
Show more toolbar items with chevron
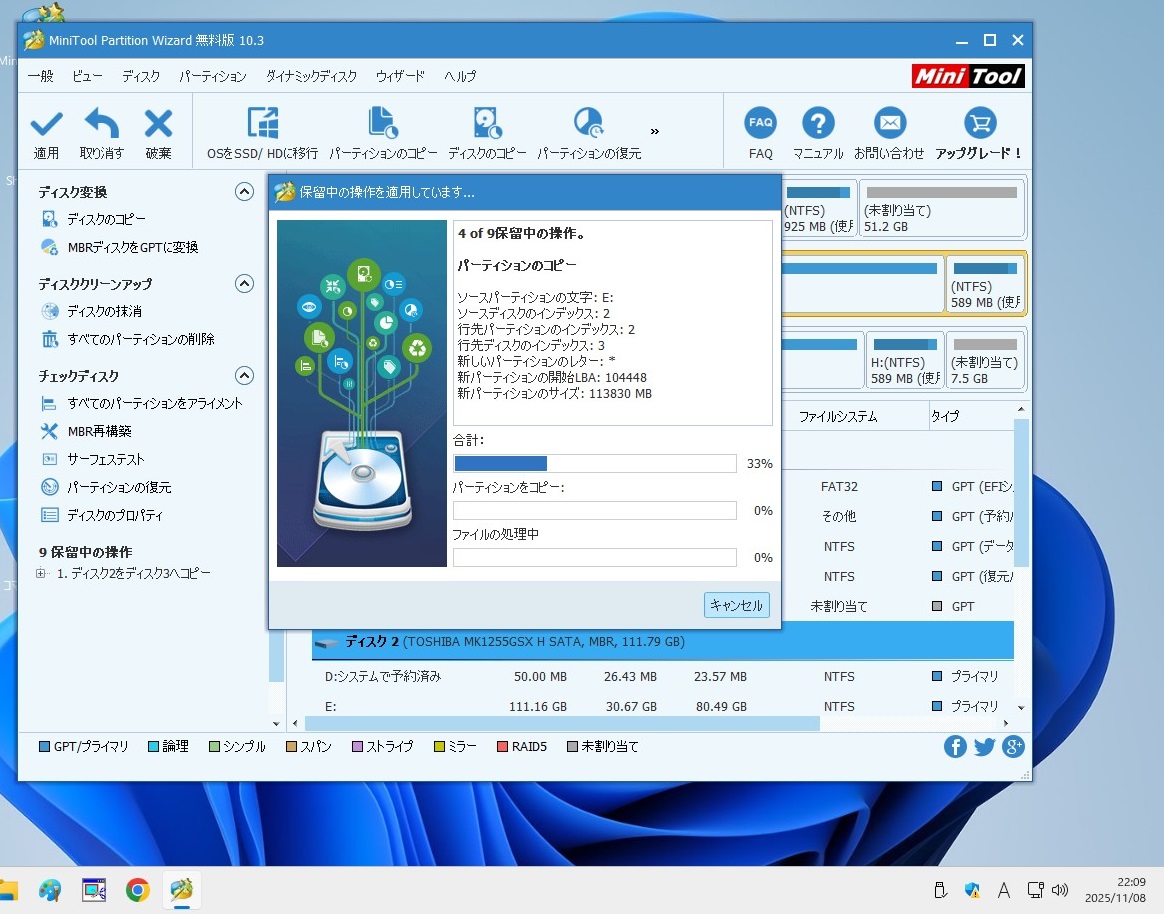pyautogui.click(x=655, y=131)
